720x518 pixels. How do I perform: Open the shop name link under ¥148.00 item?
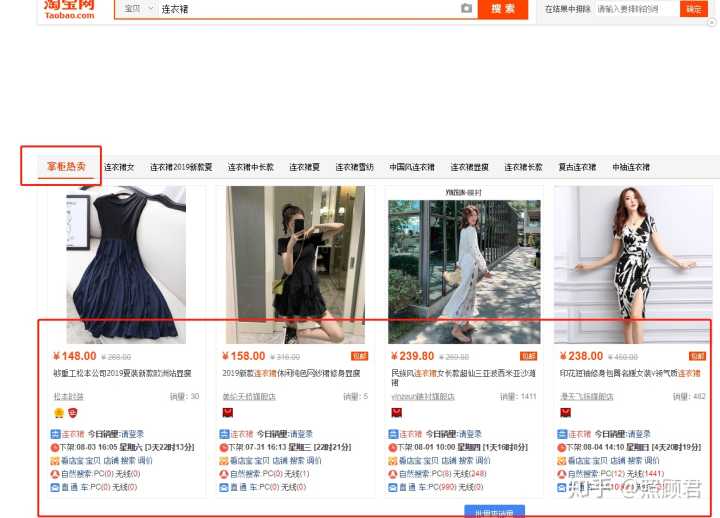click(x=69, y=396)
